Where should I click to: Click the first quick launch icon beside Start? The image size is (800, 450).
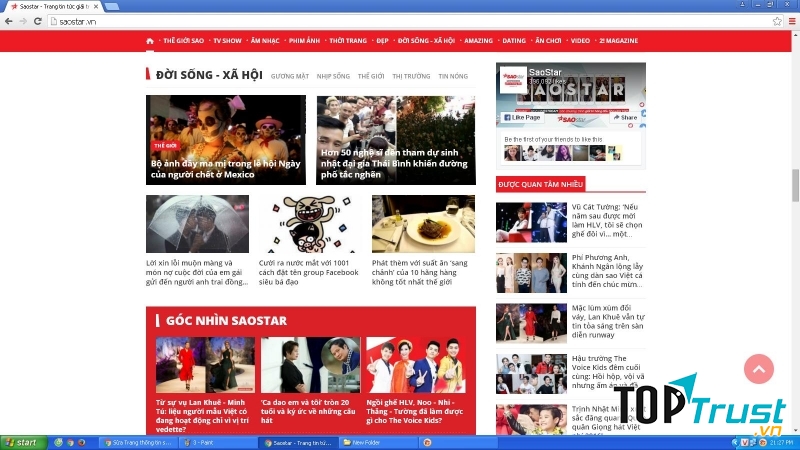click(x=58, y=442)
